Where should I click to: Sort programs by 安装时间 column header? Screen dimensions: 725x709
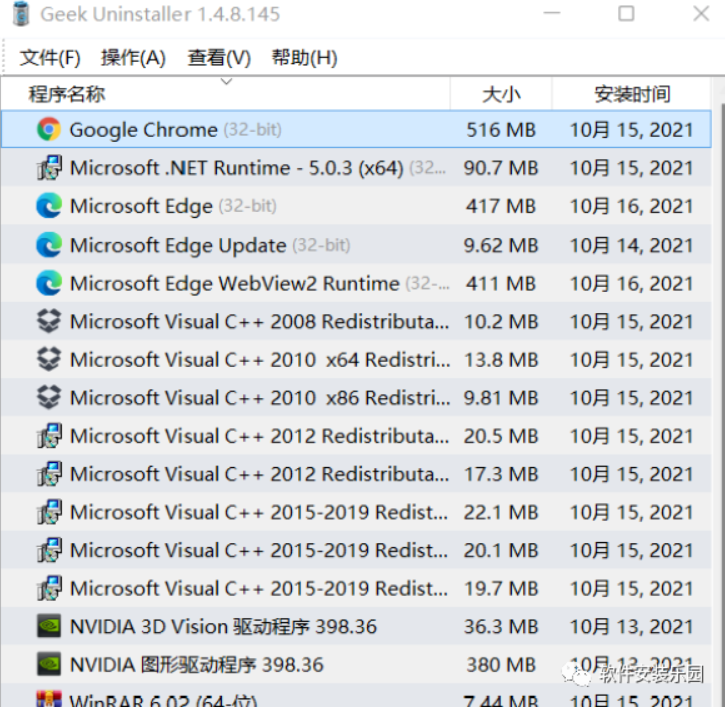[x=631, y=95]
